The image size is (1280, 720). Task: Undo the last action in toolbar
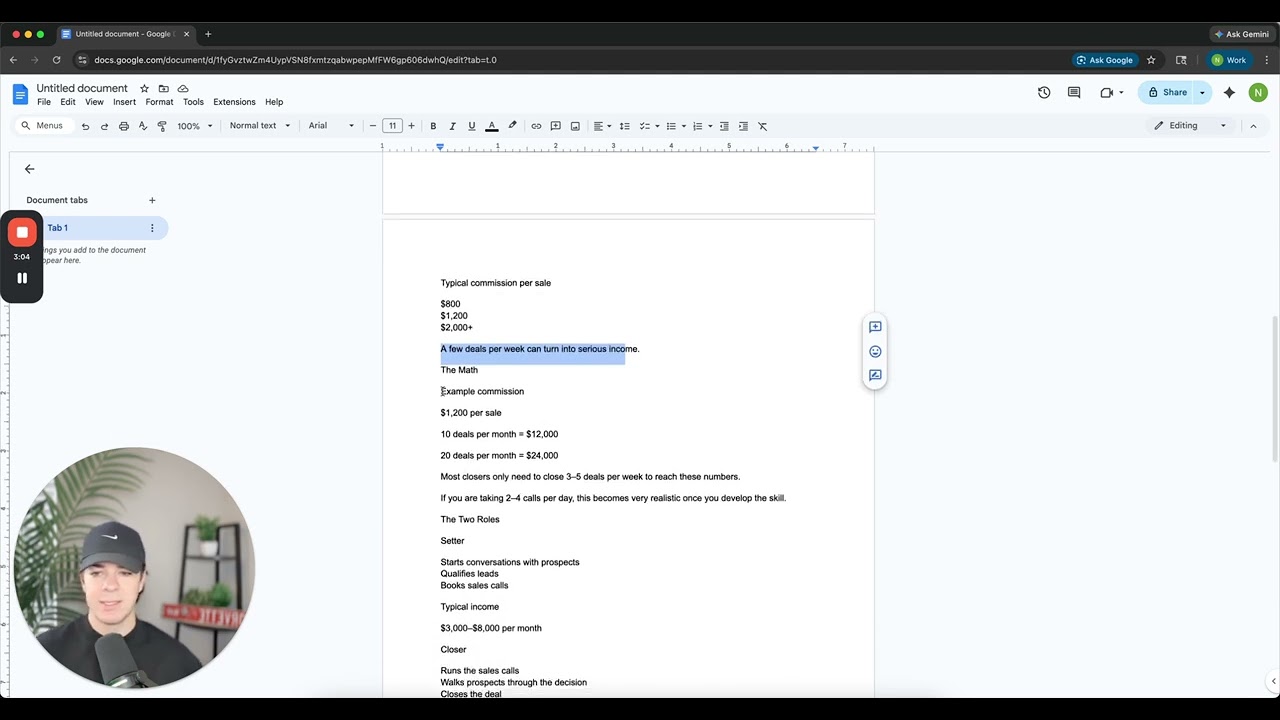pos(85,126)
